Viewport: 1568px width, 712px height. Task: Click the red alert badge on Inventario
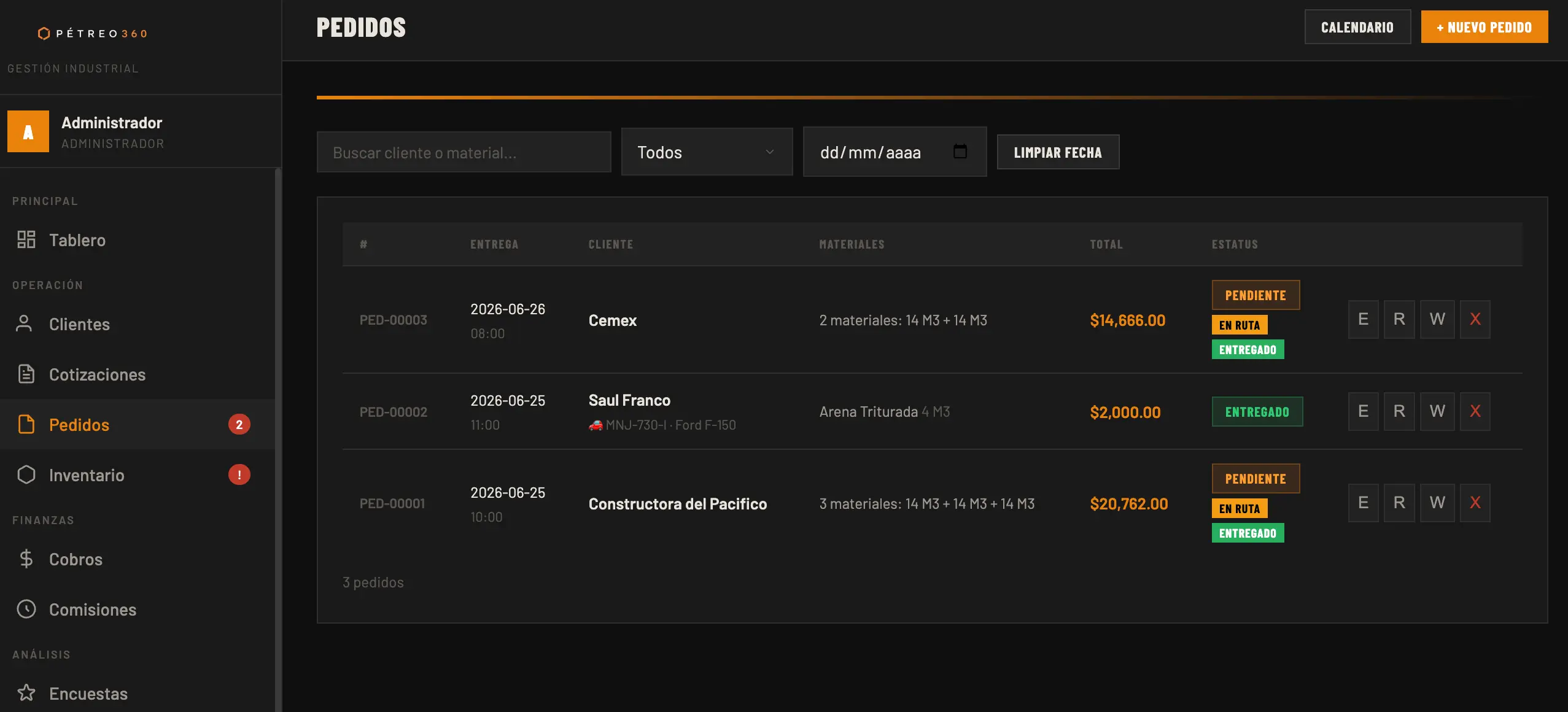pos(239,475)
